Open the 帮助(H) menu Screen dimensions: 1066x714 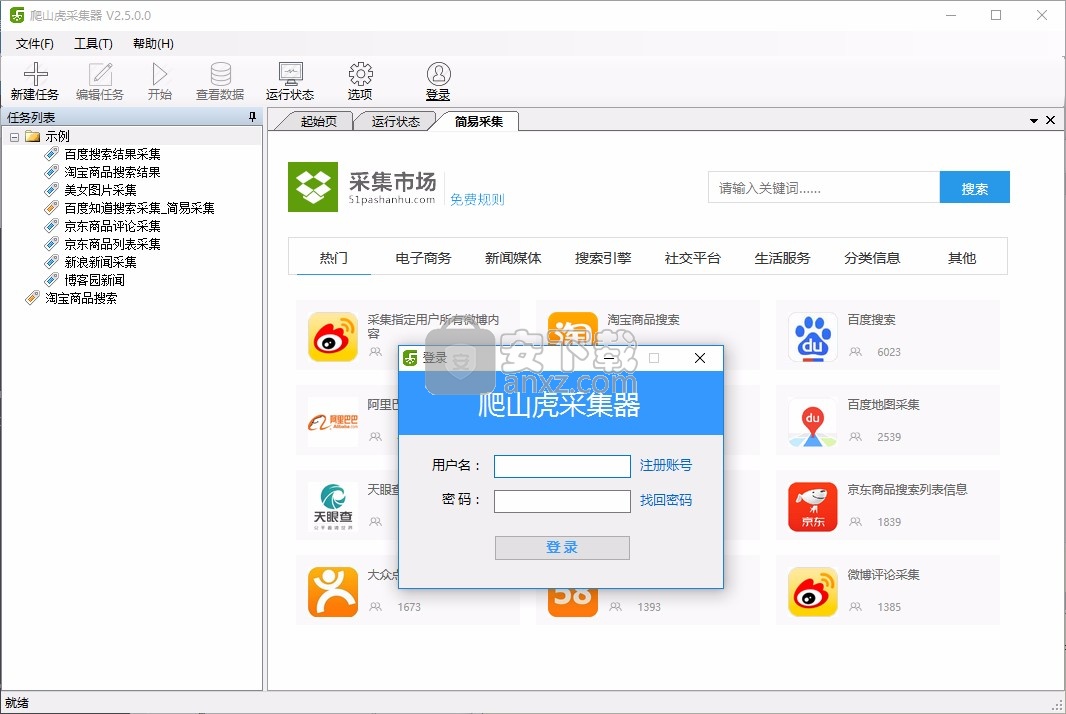pos(153,44)
